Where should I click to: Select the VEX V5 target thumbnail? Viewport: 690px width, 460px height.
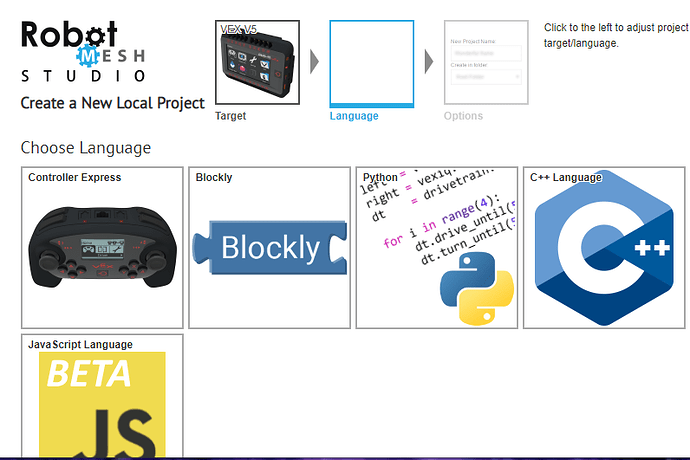[x=257, y=62]
